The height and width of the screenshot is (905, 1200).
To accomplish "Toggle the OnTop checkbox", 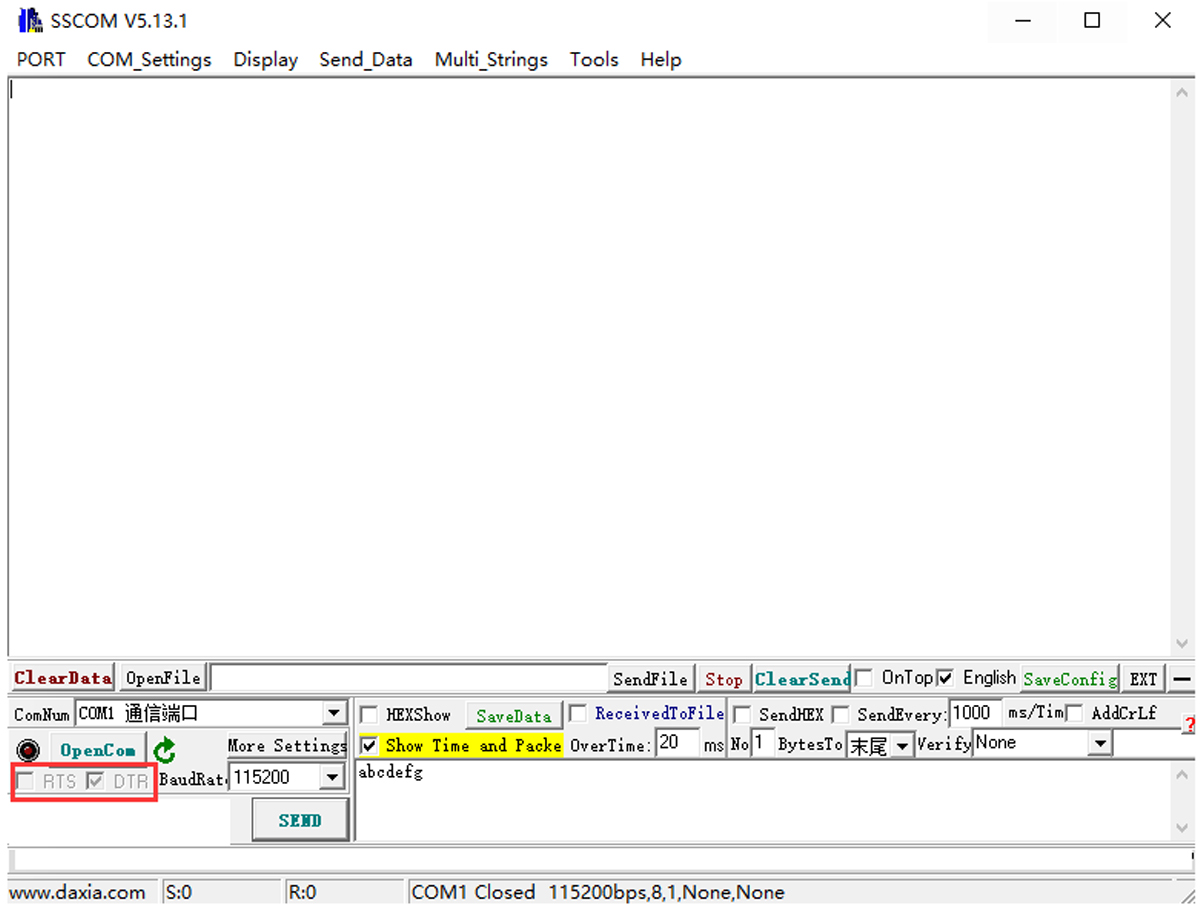I will click(864, 678).
